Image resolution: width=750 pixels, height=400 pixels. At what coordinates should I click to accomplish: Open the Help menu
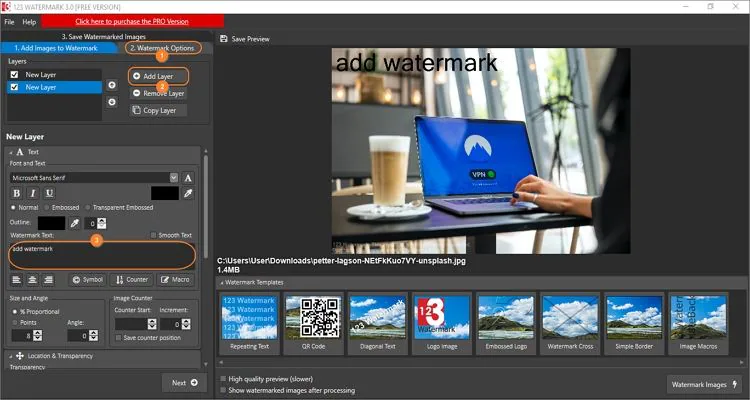tap(29, 22)
